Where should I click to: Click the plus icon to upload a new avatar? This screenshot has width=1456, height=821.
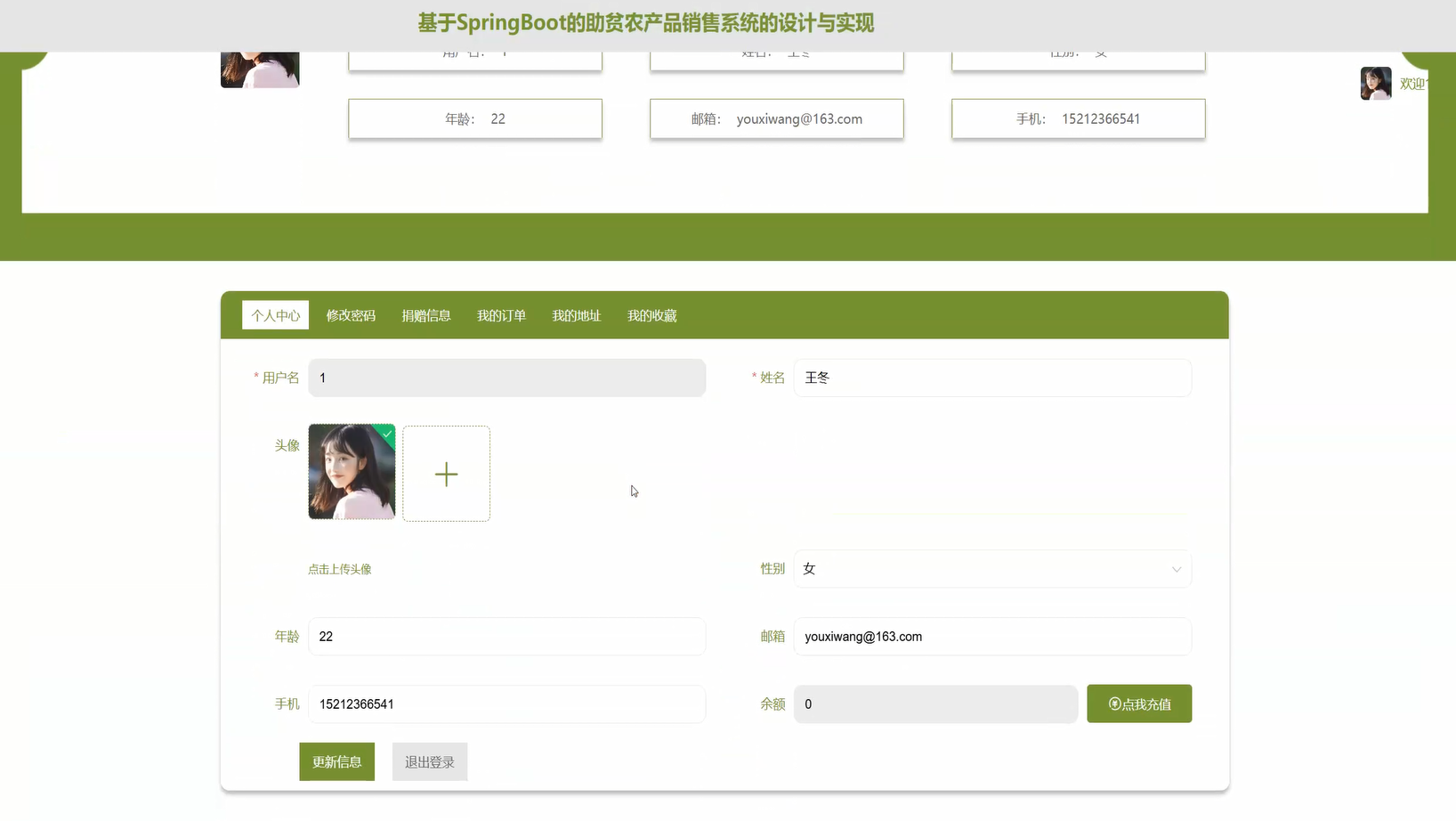tap(446, 473)
